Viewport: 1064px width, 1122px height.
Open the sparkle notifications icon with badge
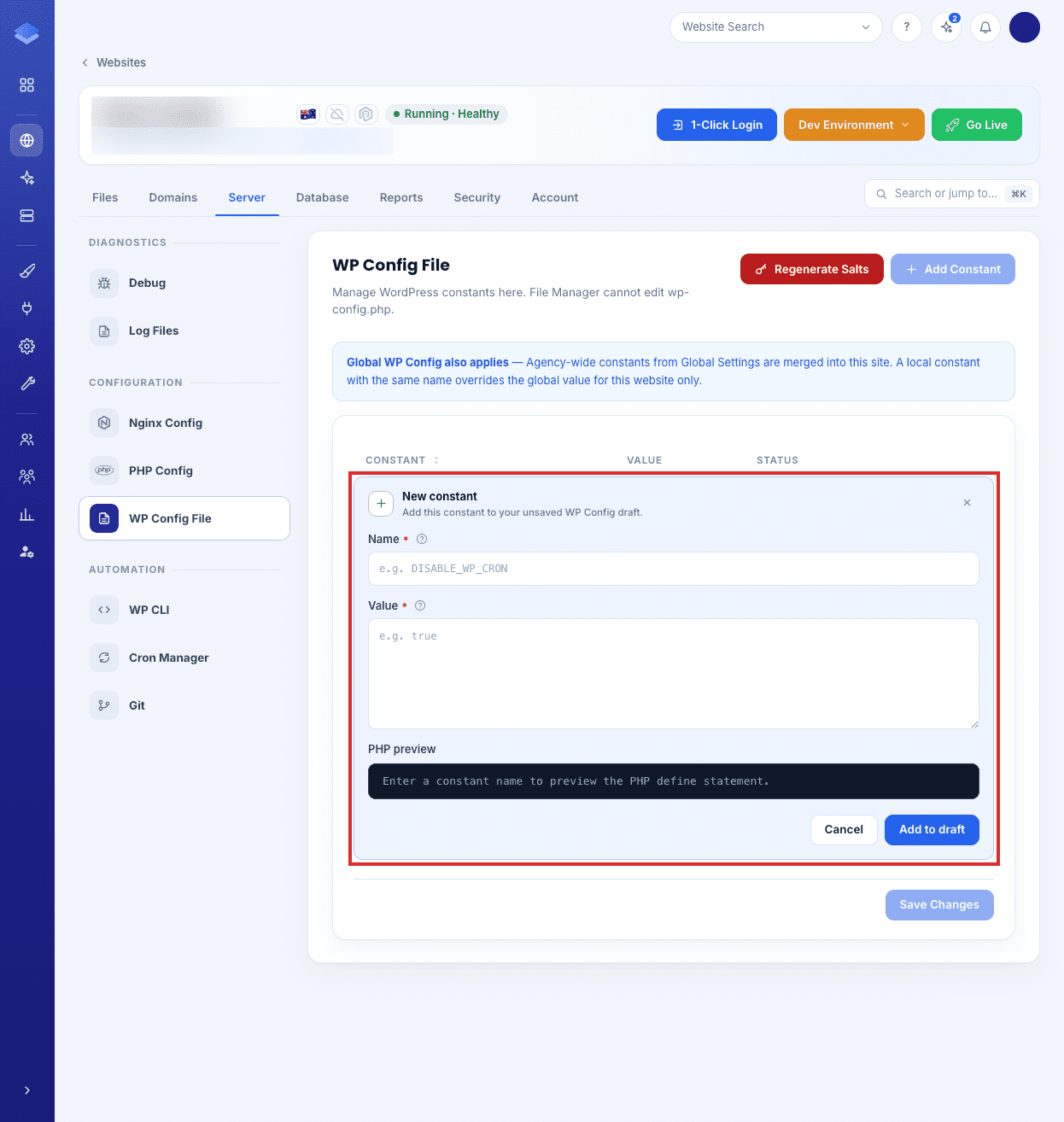[946, 27]
